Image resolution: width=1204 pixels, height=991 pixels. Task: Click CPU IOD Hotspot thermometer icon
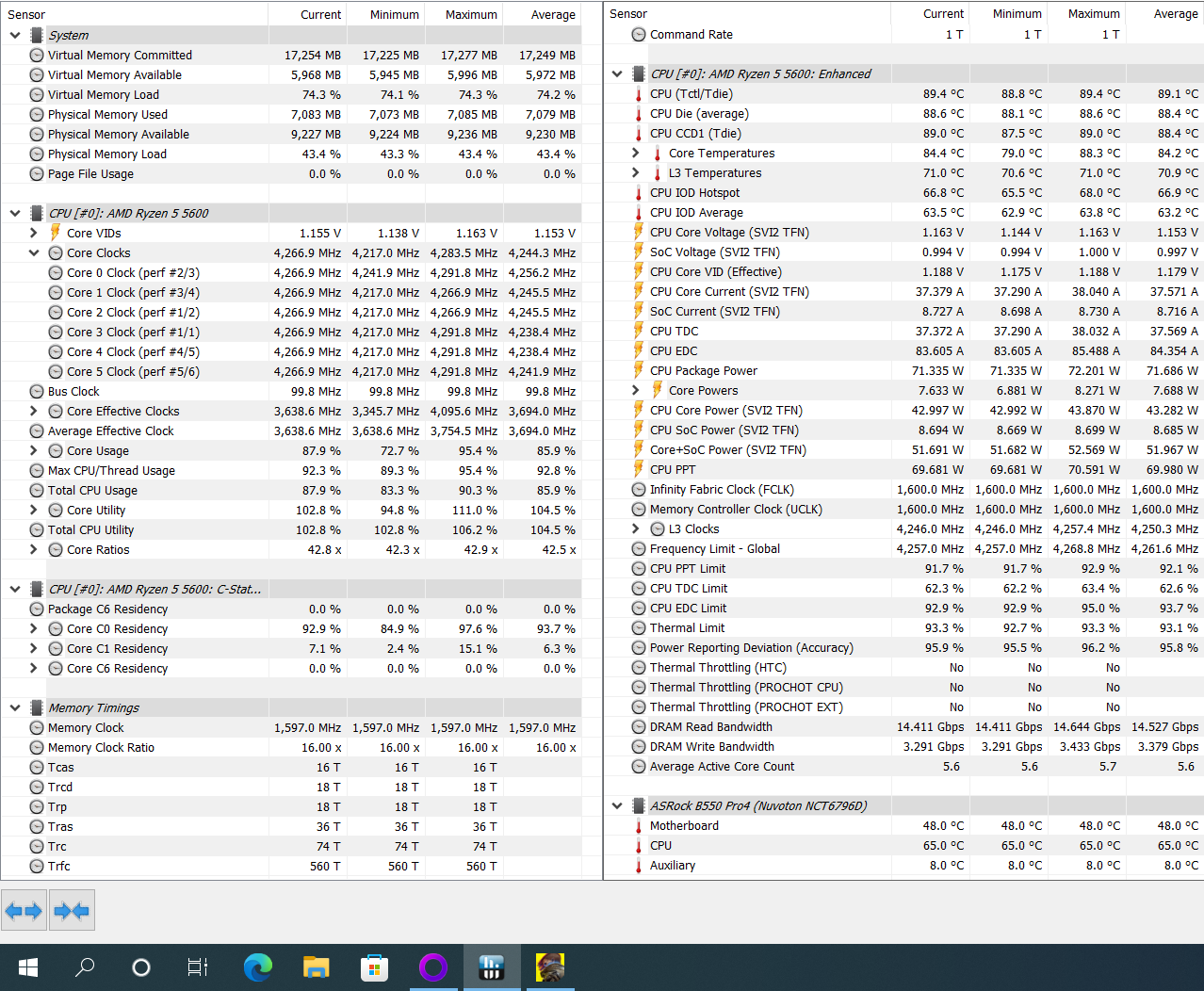(639, 193)
